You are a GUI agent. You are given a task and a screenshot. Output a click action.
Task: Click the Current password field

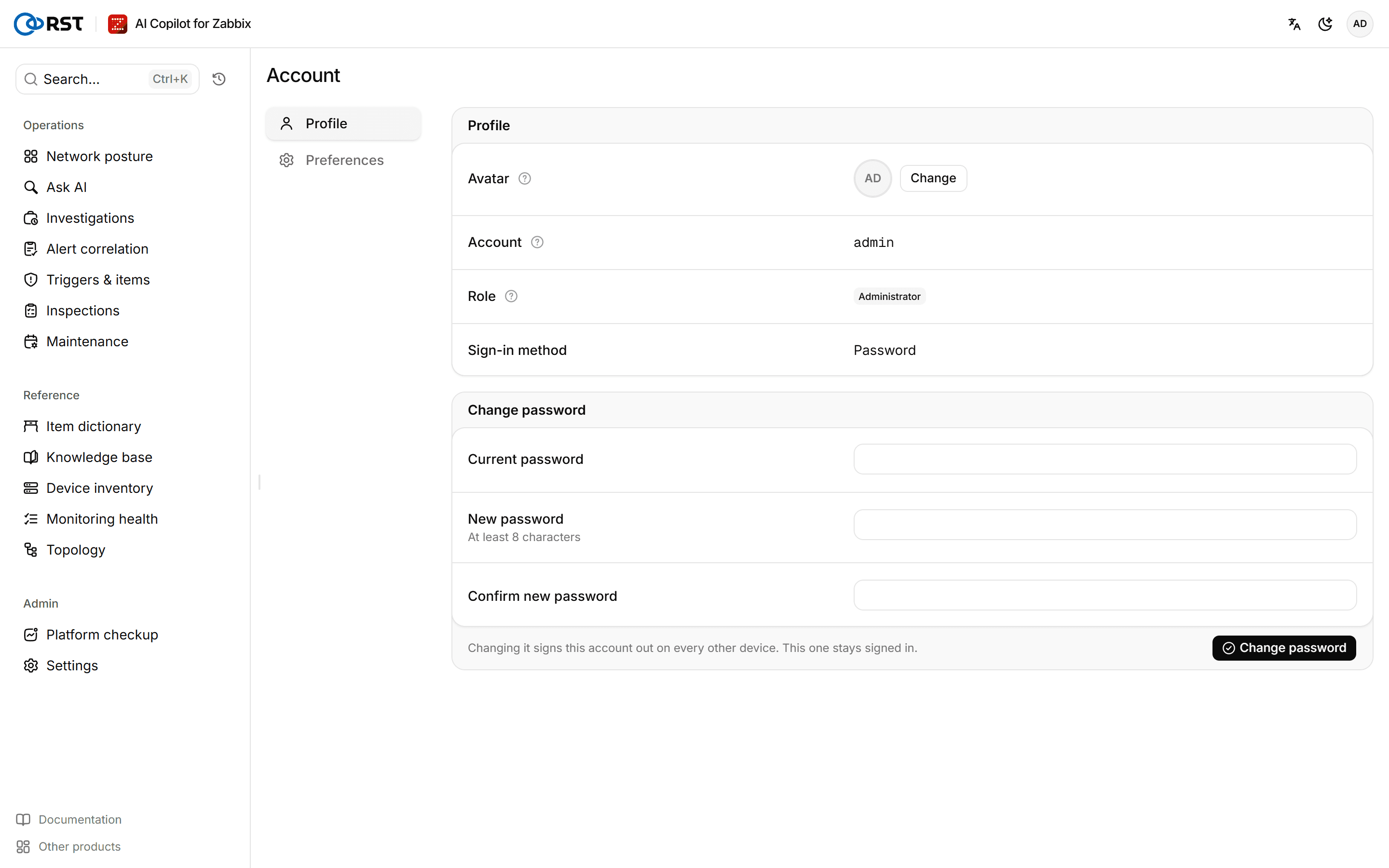(1105, 459)
